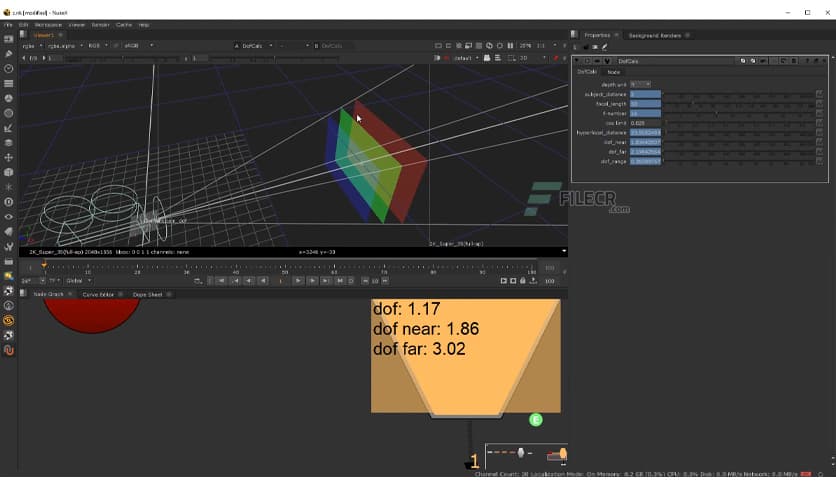This screenshot has height=484, width=836.
Task: Switch to the Background Renders tab
Action: (x=655, y=36)
